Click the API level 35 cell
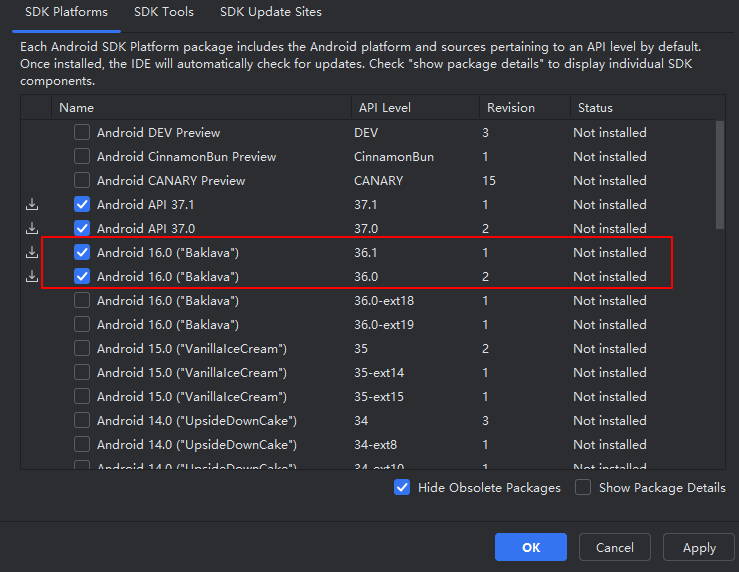Image resolution: width=739 pixels, height=572 pixels. tap(361, 349)
